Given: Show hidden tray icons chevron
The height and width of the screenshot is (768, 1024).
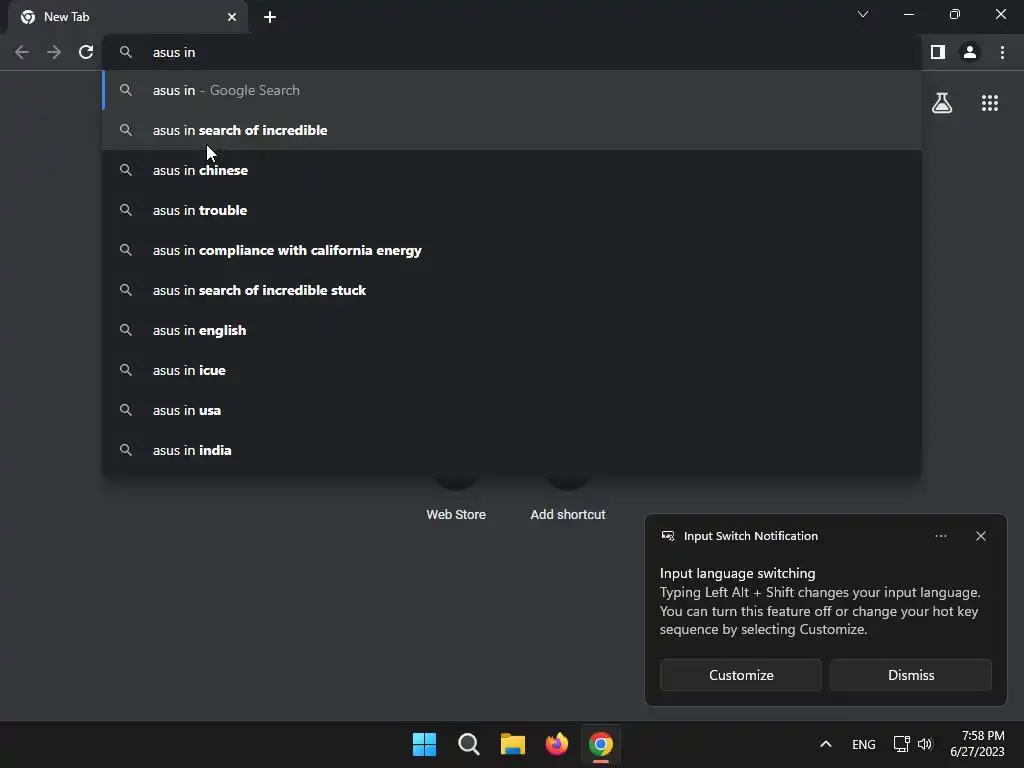Looking at the screenshot, I should tap(825, 744).
